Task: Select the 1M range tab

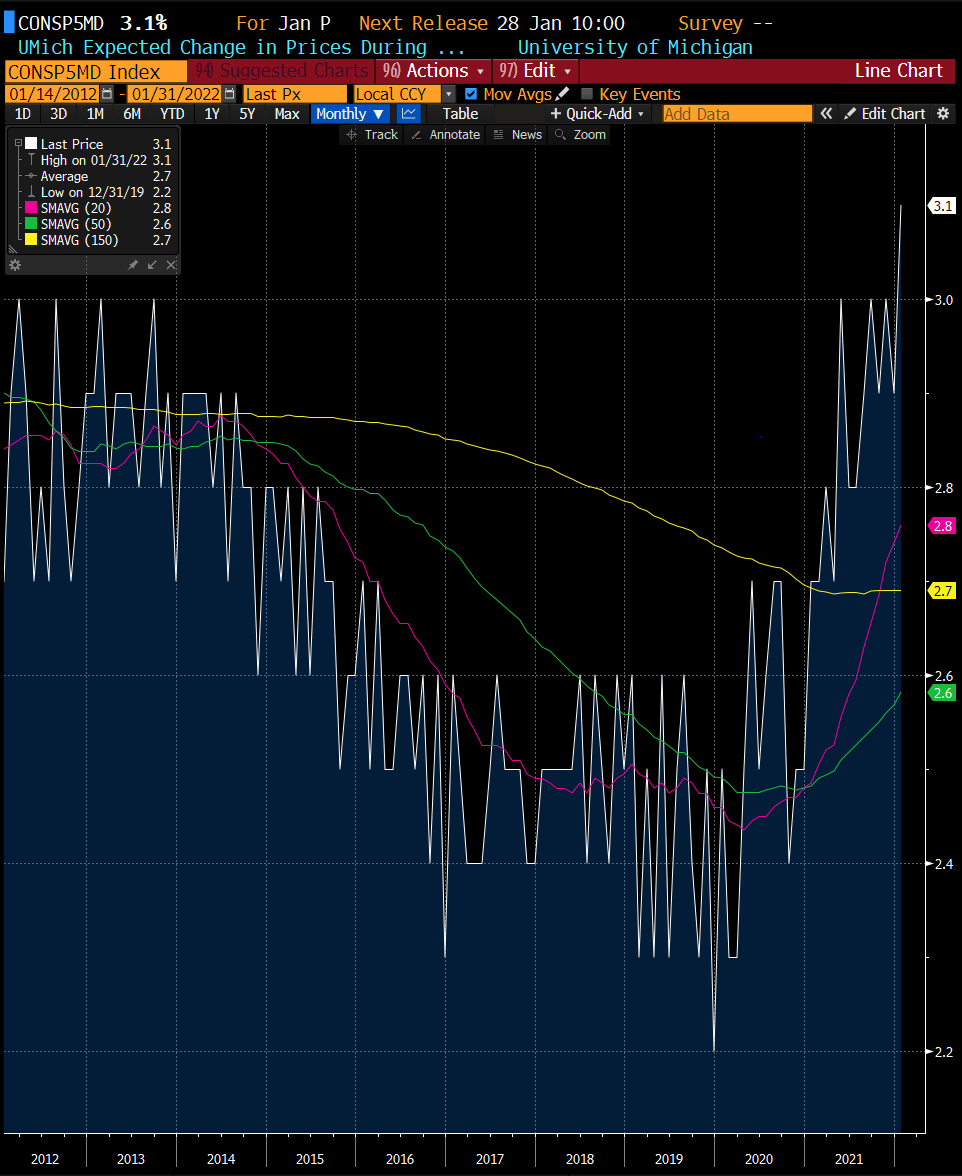Action: point(95,114)
